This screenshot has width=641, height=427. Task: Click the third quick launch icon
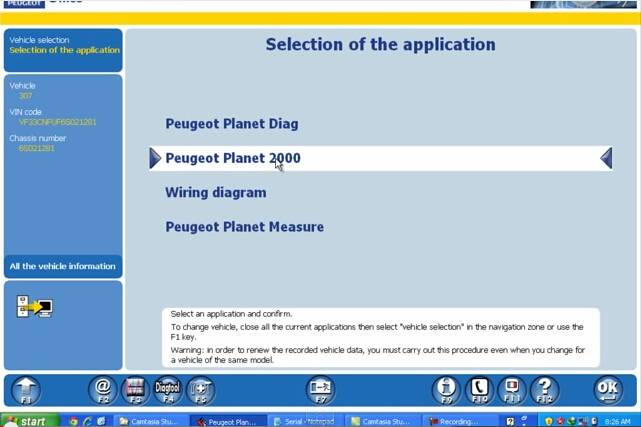tap(101, 421)
